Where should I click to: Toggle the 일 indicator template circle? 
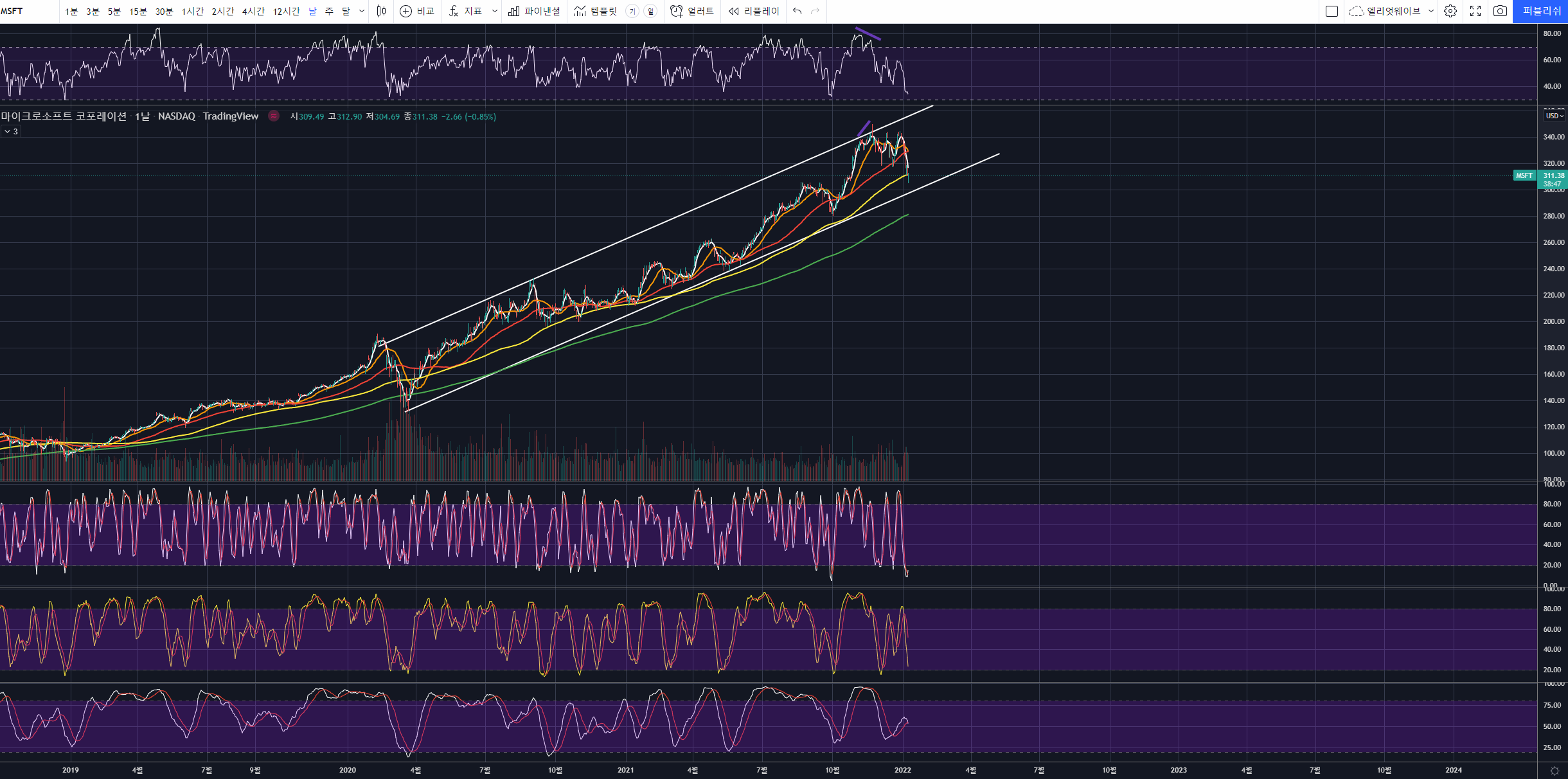pos(650,11)
